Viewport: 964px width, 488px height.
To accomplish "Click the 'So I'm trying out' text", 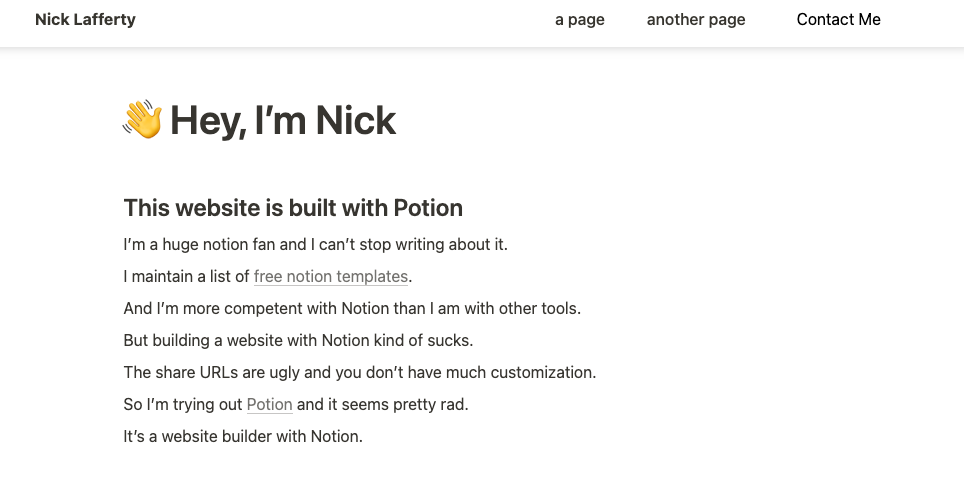I will [183, 404].
